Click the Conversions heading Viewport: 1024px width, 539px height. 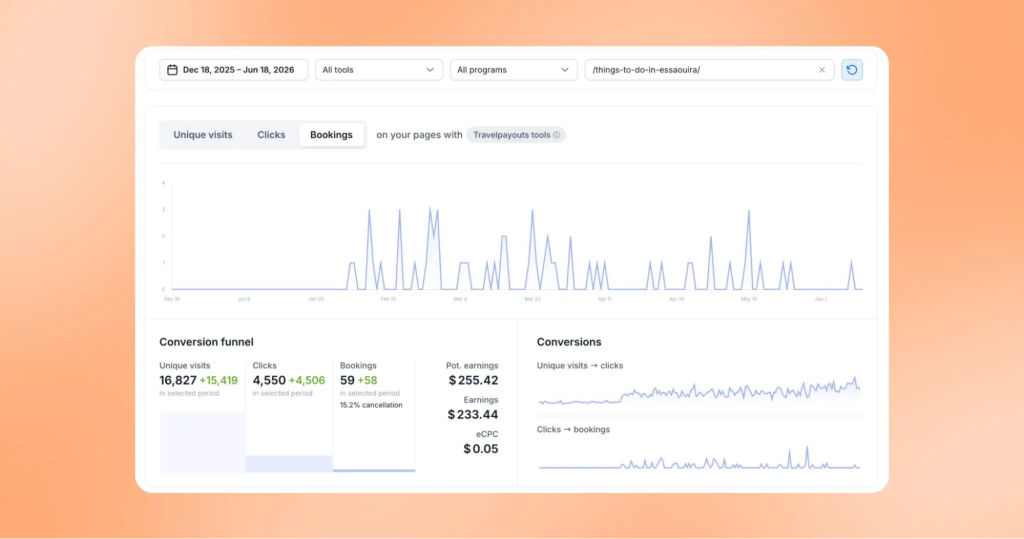pos(569,342)
